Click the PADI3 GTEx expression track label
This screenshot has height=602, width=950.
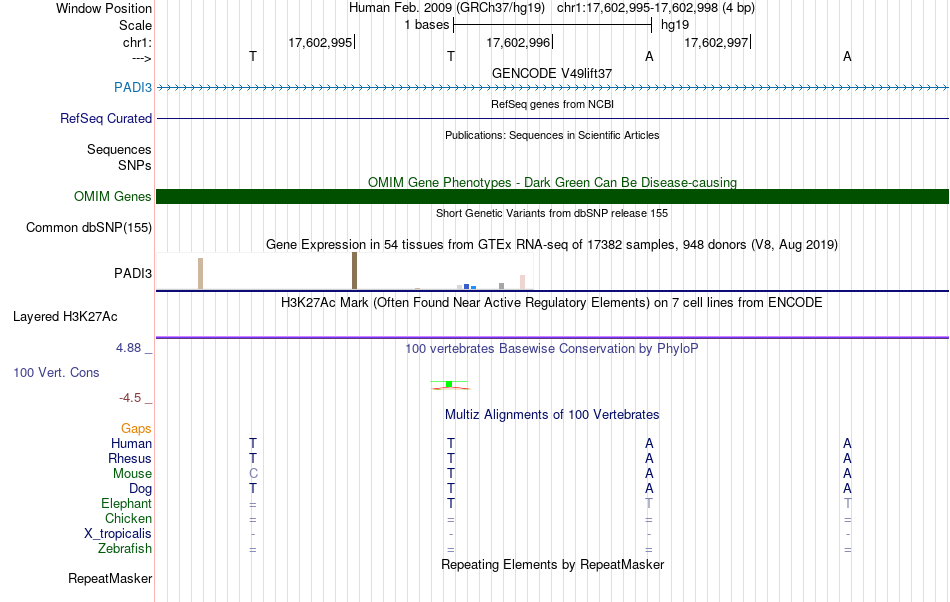(133, 274)
